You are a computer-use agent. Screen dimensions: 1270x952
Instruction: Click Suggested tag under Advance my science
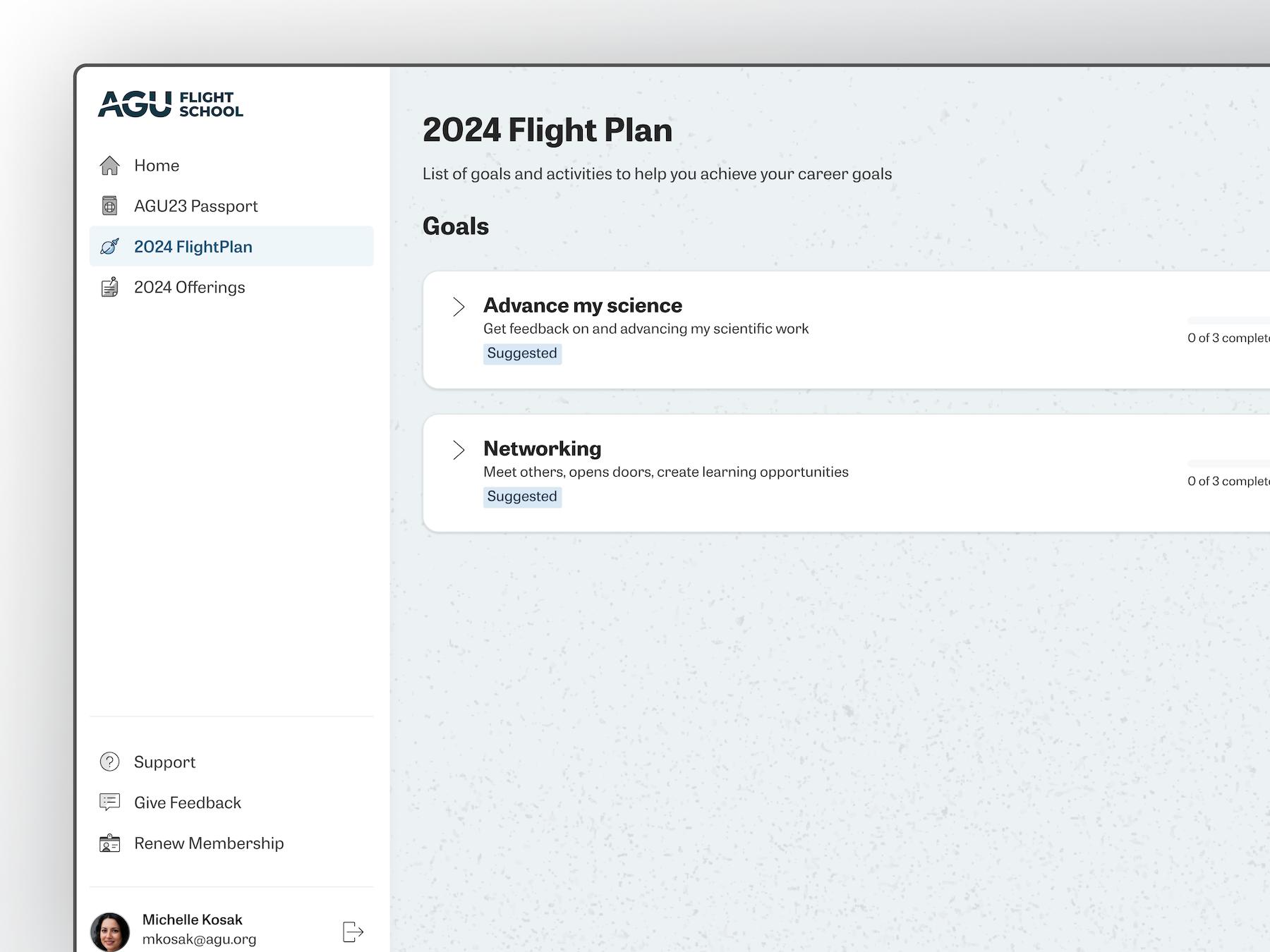coord(522,353)
